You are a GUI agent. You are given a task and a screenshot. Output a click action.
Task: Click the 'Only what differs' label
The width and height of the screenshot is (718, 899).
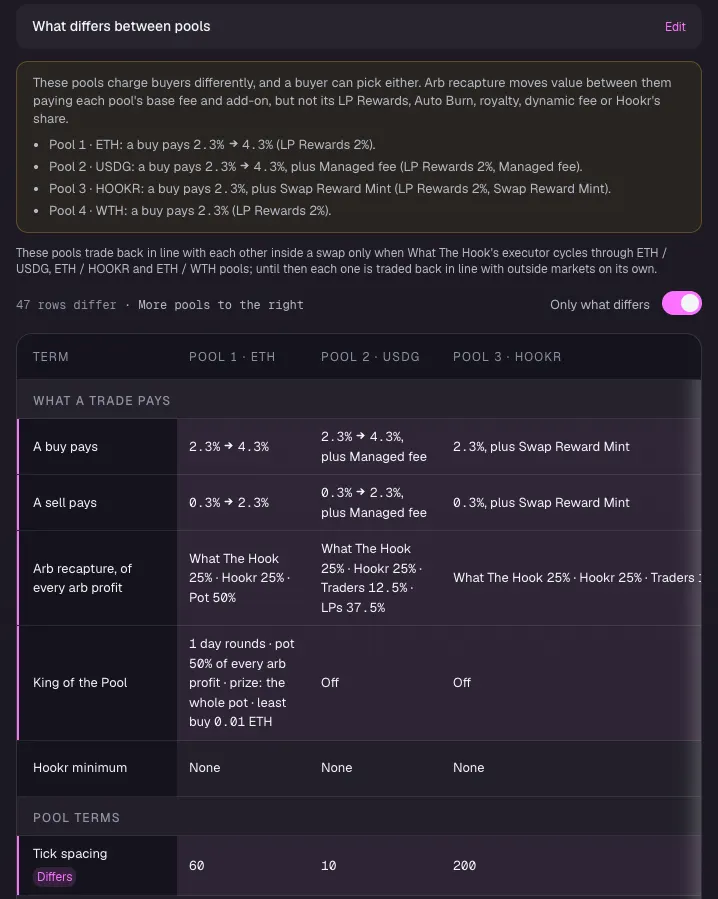[600, 304]
